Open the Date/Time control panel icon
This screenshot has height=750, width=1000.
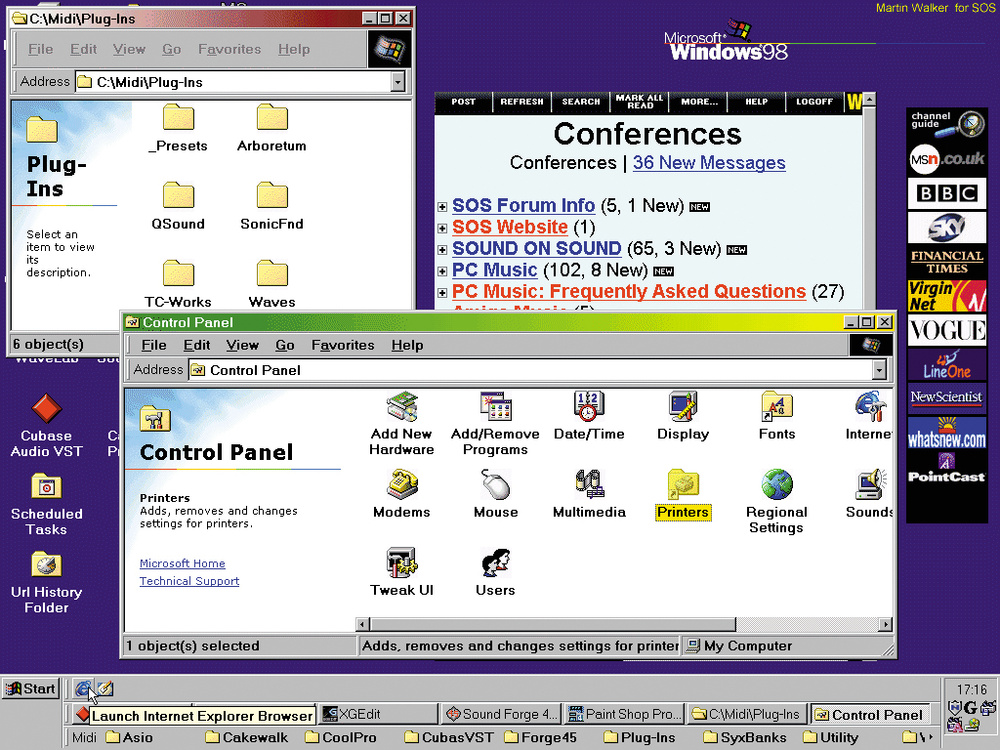point(588,408)
